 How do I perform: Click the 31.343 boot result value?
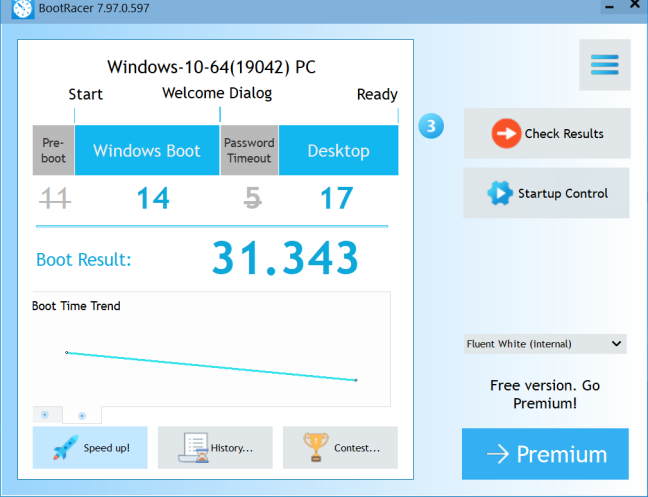click(285, 258)
